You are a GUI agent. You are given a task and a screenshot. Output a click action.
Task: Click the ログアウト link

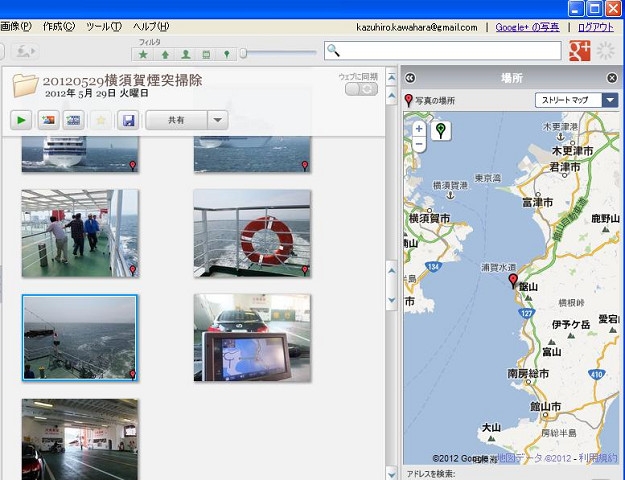tap(596, 27)
